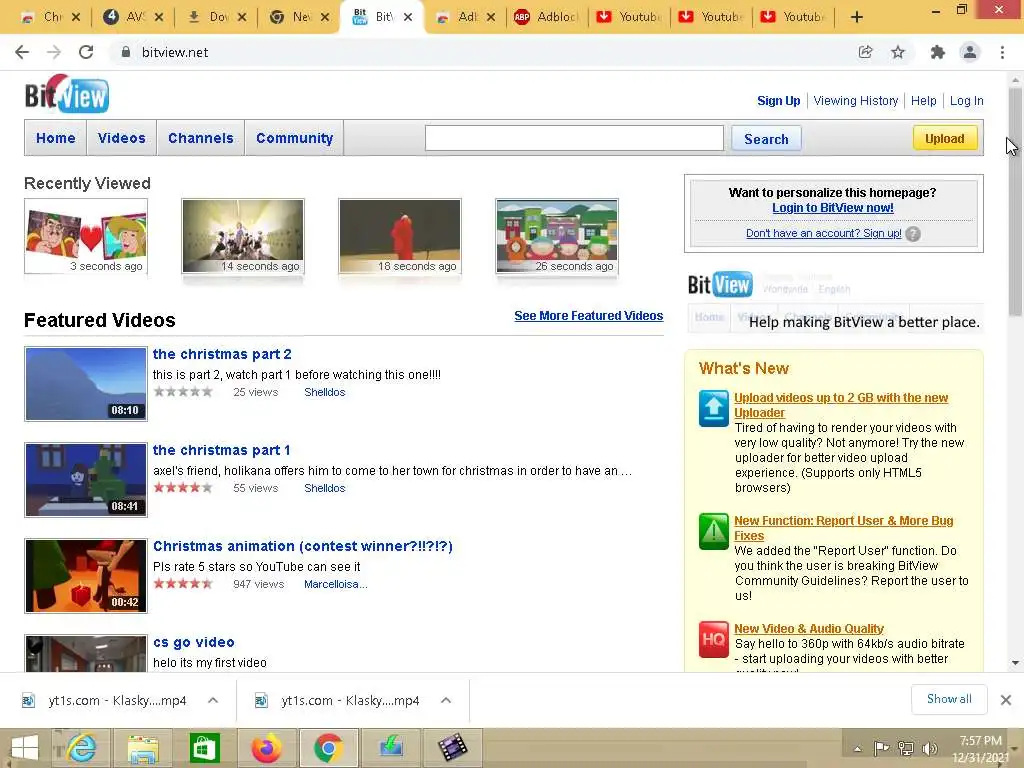Screen dimensions: 1024x768
Task: Expand options for the first yt1s.com download
Action: 213,700
